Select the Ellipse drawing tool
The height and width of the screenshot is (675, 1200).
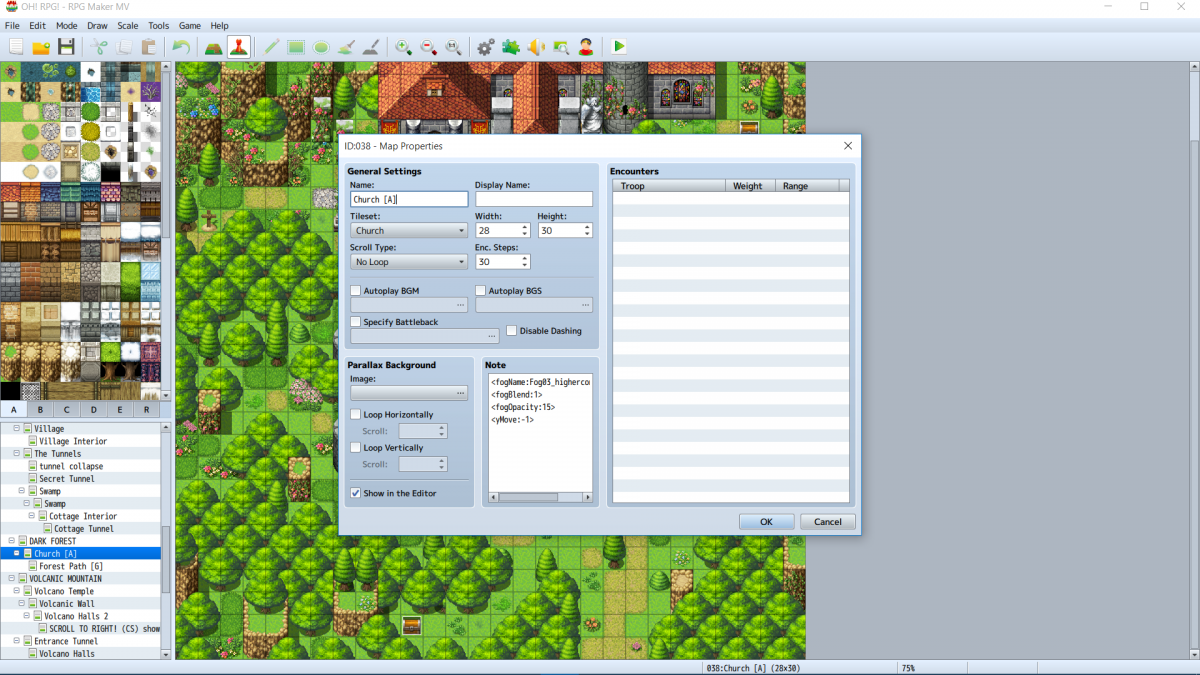click(321, 46)
